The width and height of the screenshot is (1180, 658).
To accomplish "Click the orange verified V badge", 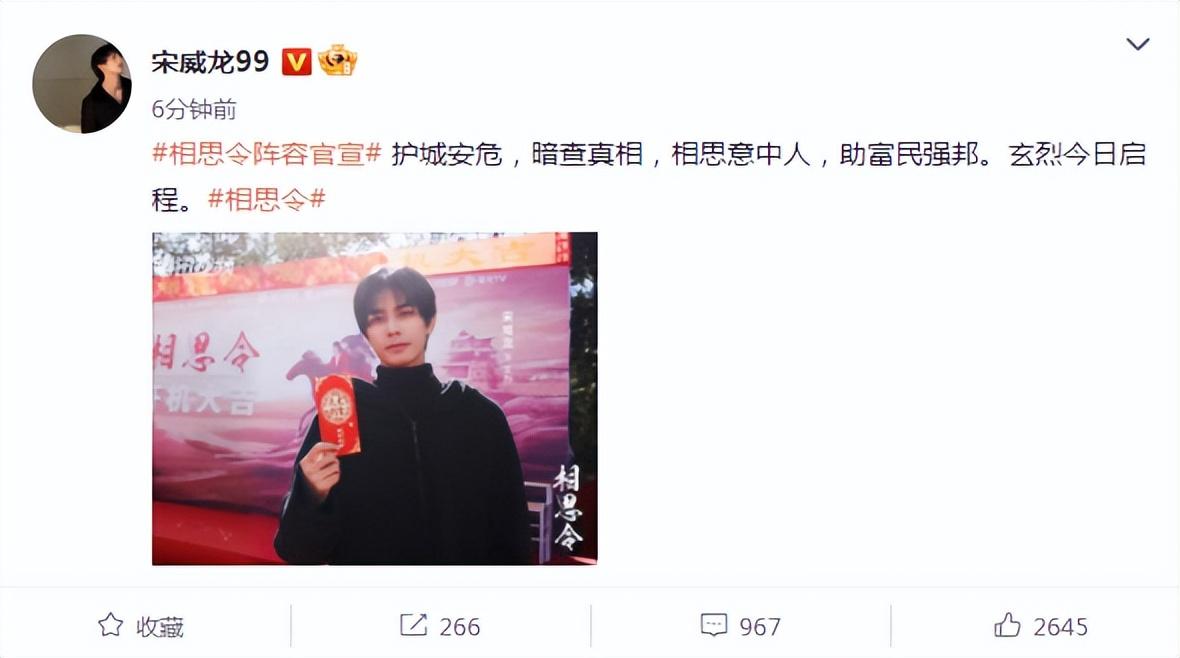I will [297, 62].
